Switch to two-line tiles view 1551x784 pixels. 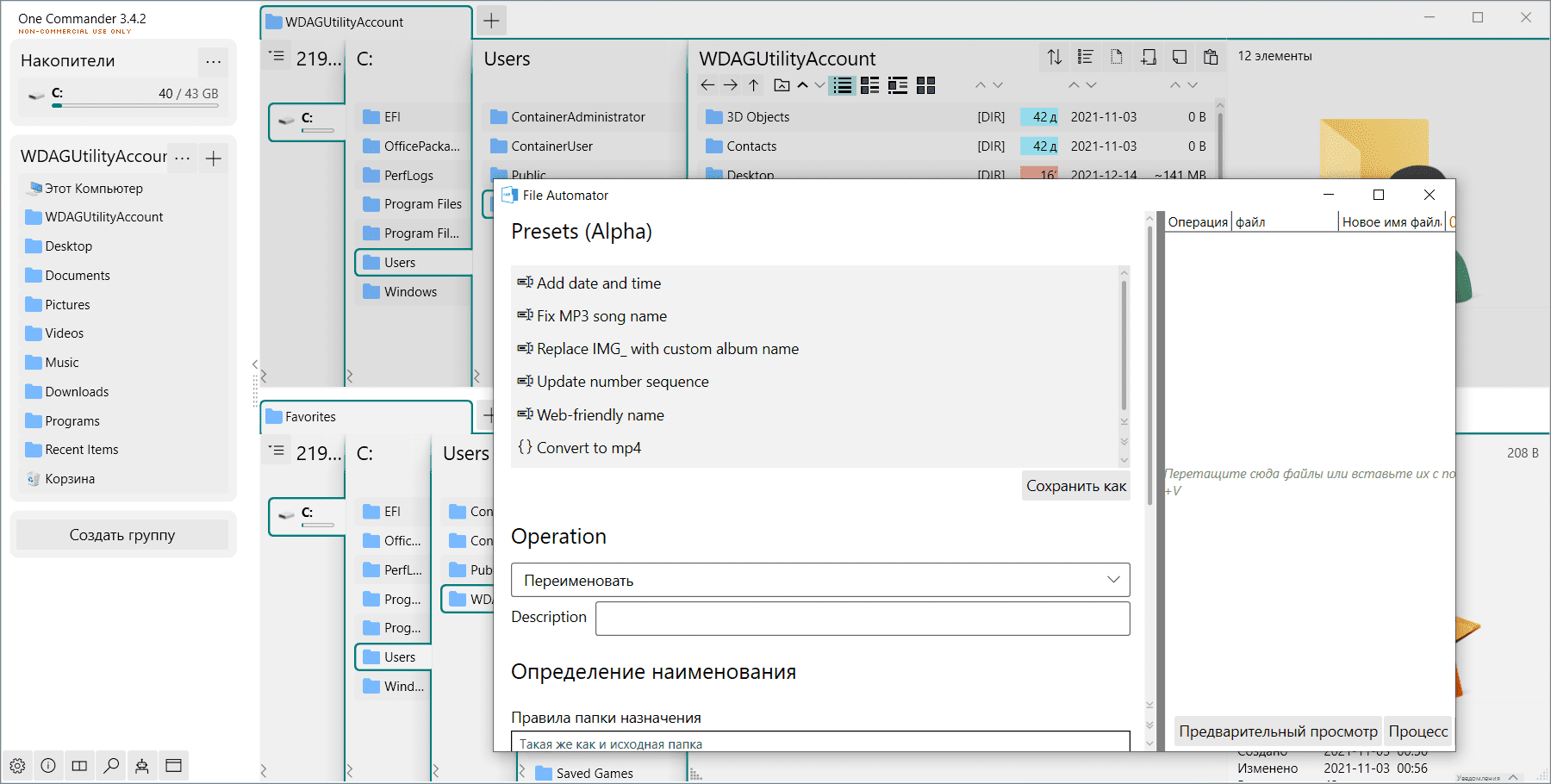(x=870, y=84)
